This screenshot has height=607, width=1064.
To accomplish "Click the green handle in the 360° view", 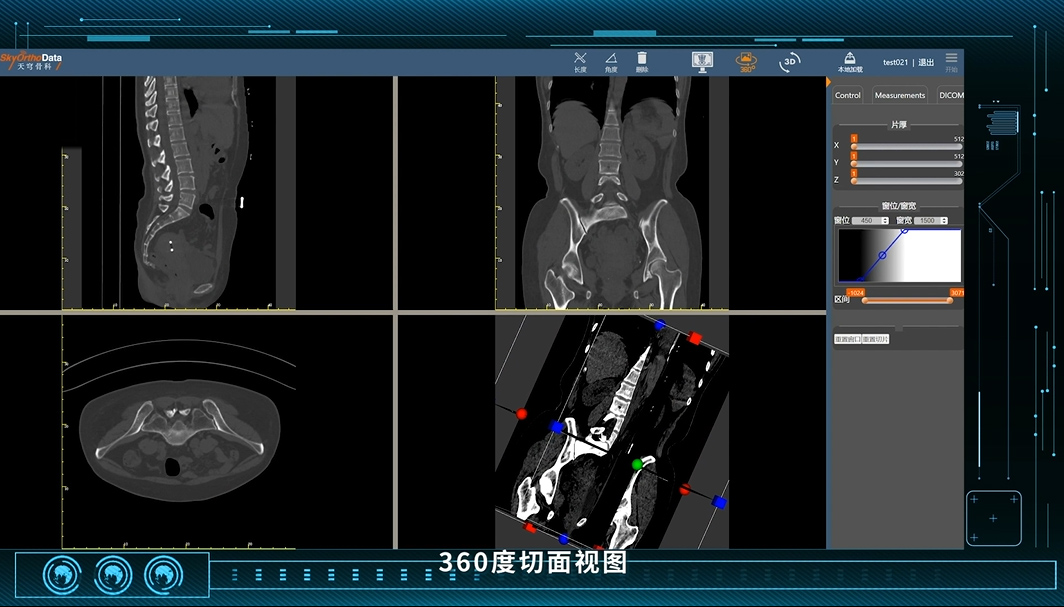I will [x=637, y=464].
